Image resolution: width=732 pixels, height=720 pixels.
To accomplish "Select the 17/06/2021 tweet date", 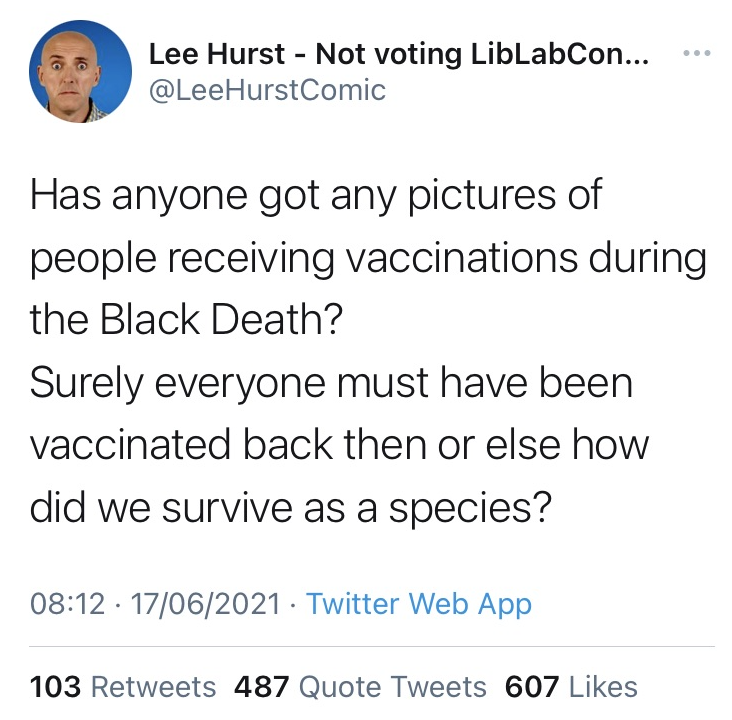I will pyautogui.click(x=205, y=604).
